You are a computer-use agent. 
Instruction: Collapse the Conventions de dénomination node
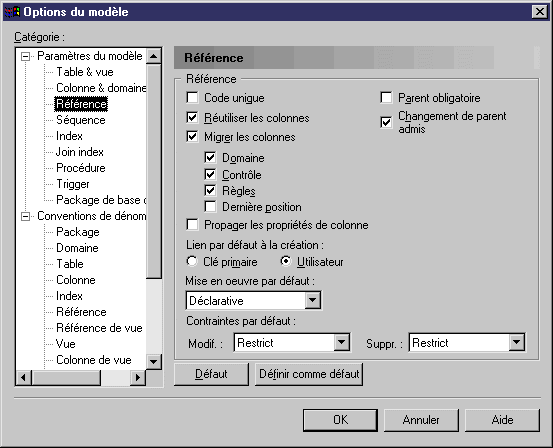pos(25,216)
